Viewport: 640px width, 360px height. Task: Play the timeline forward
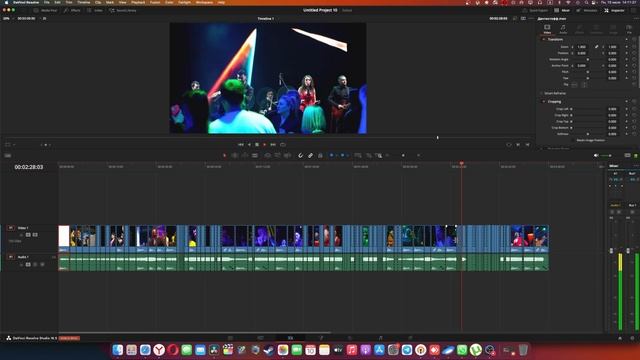[x=264, y=144]
